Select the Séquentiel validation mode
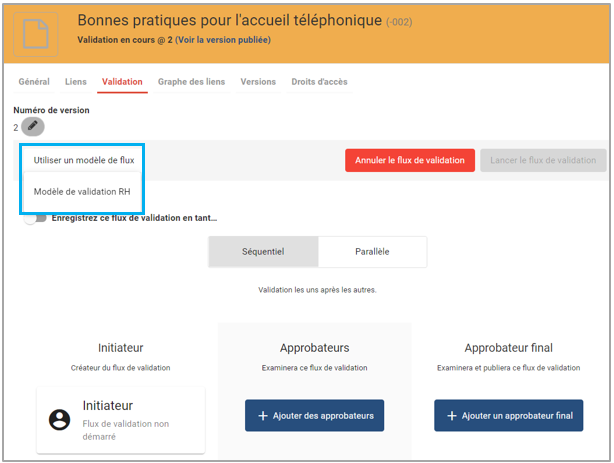614x463 pixels. coord(263,252)
